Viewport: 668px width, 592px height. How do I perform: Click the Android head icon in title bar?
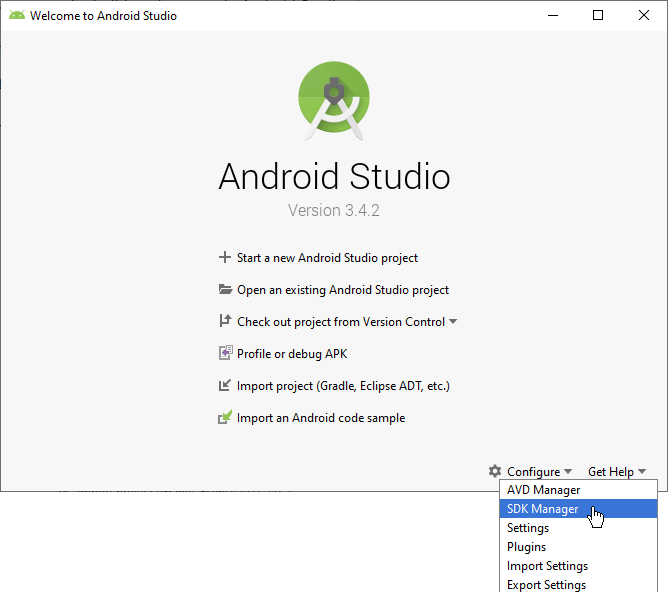pos(17,16)
